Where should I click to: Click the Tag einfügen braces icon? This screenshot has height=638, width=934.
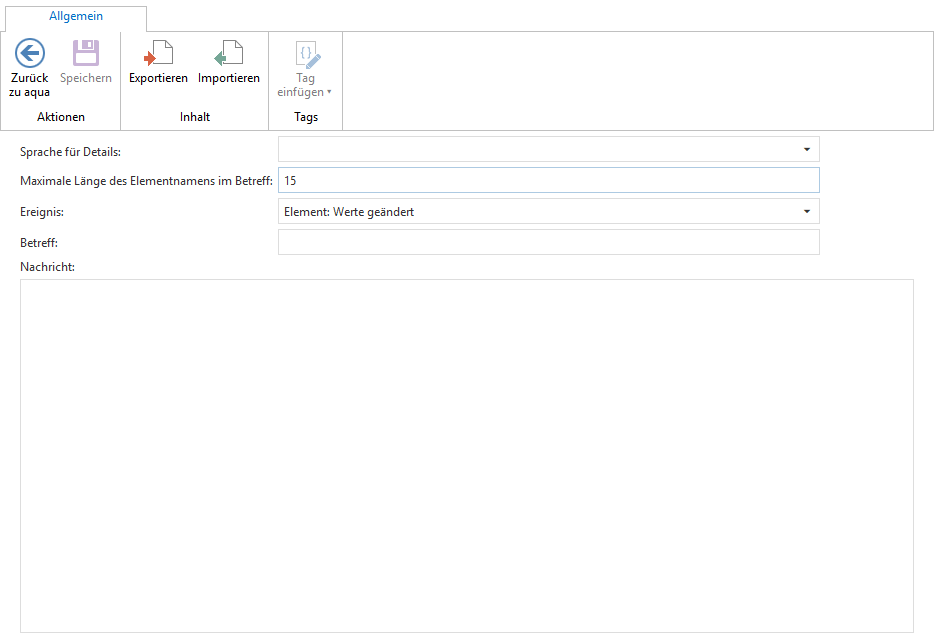click(x=306, y=53)
